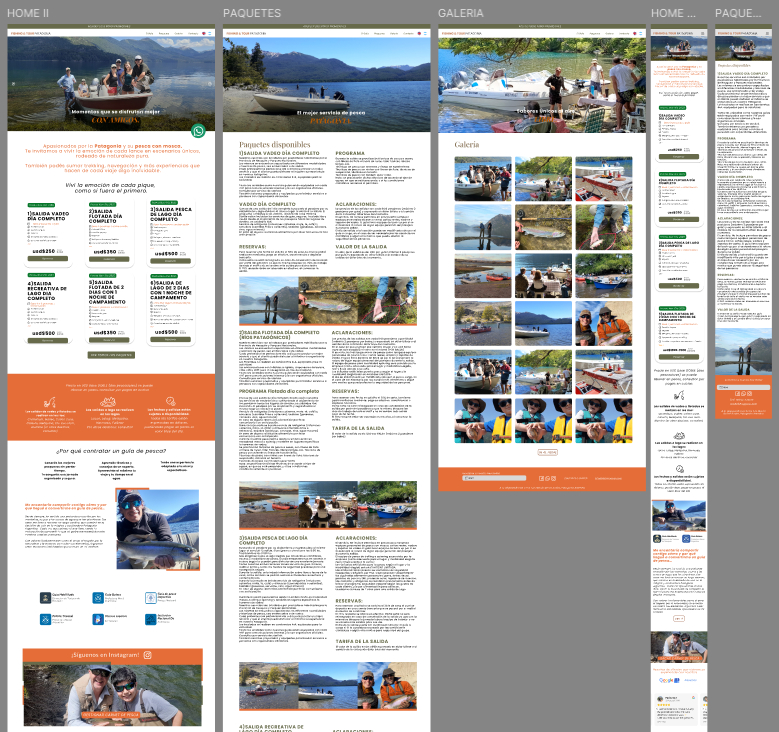Screen dimensions: 779x732
Task: Select the GALERIA frame label
Action: (461, 13)
